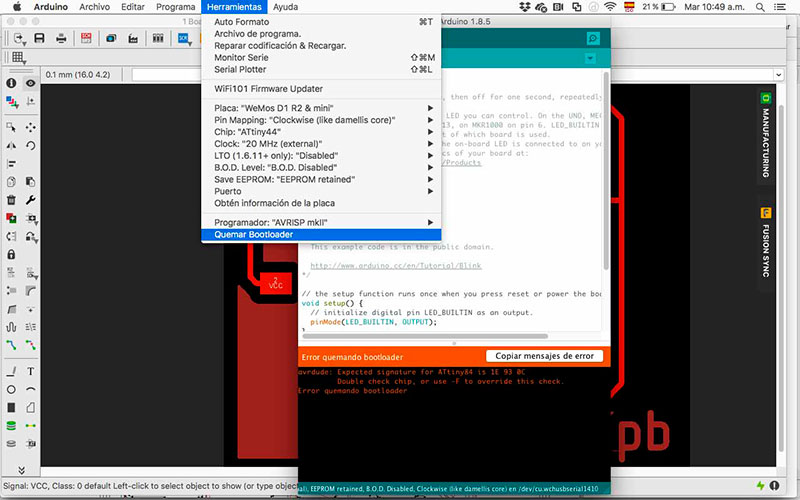Expand more tools double chevron in Eagle
Viewport: 800px width, 500px height.
[21, 470]
